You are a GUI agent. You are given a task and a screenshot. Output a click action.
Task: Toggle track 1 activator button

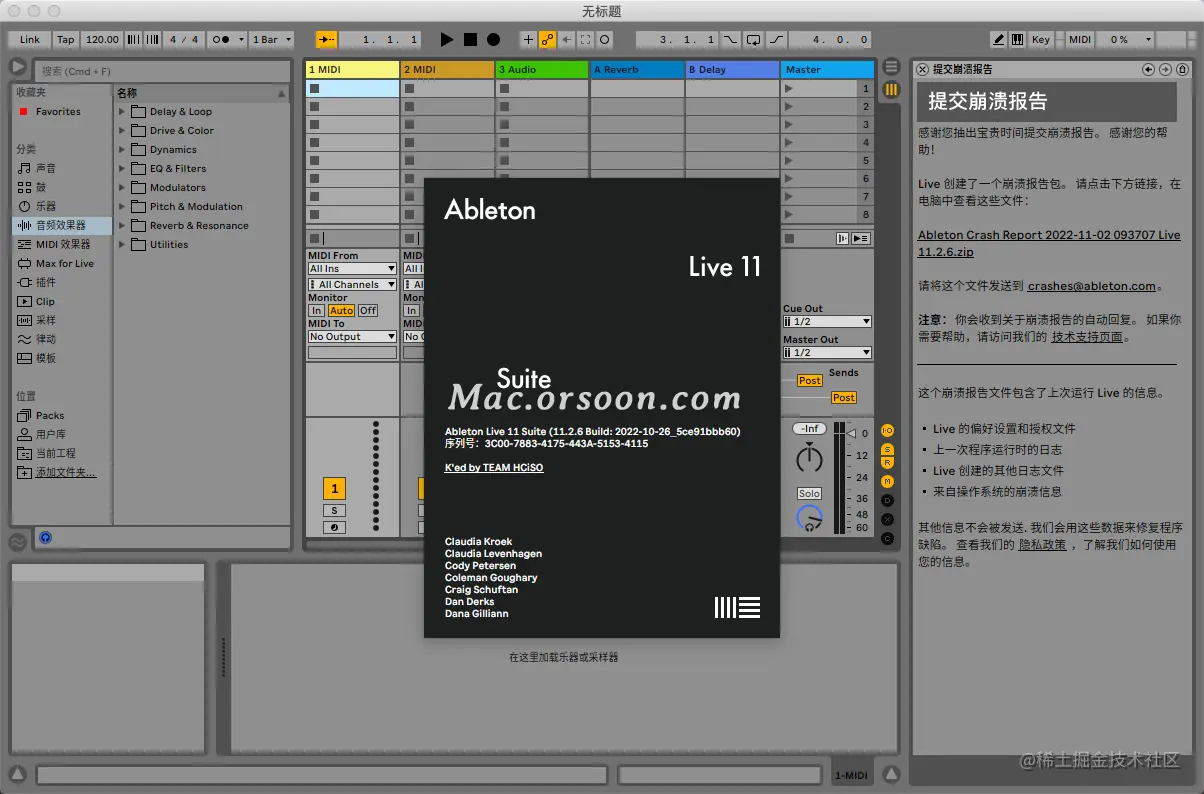click(335, 489)
